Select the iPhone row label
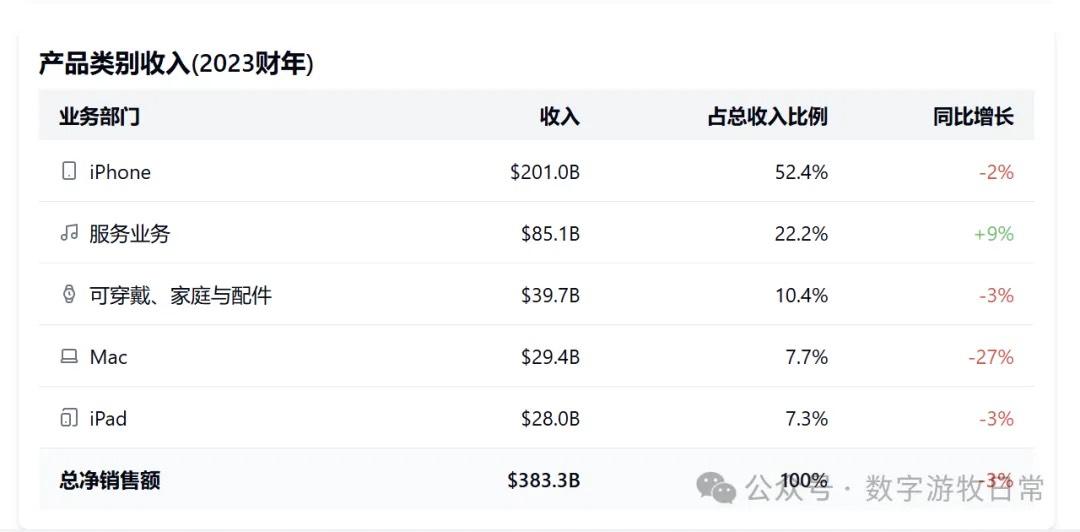1080x532 pixels. click(x=120, y=172)
